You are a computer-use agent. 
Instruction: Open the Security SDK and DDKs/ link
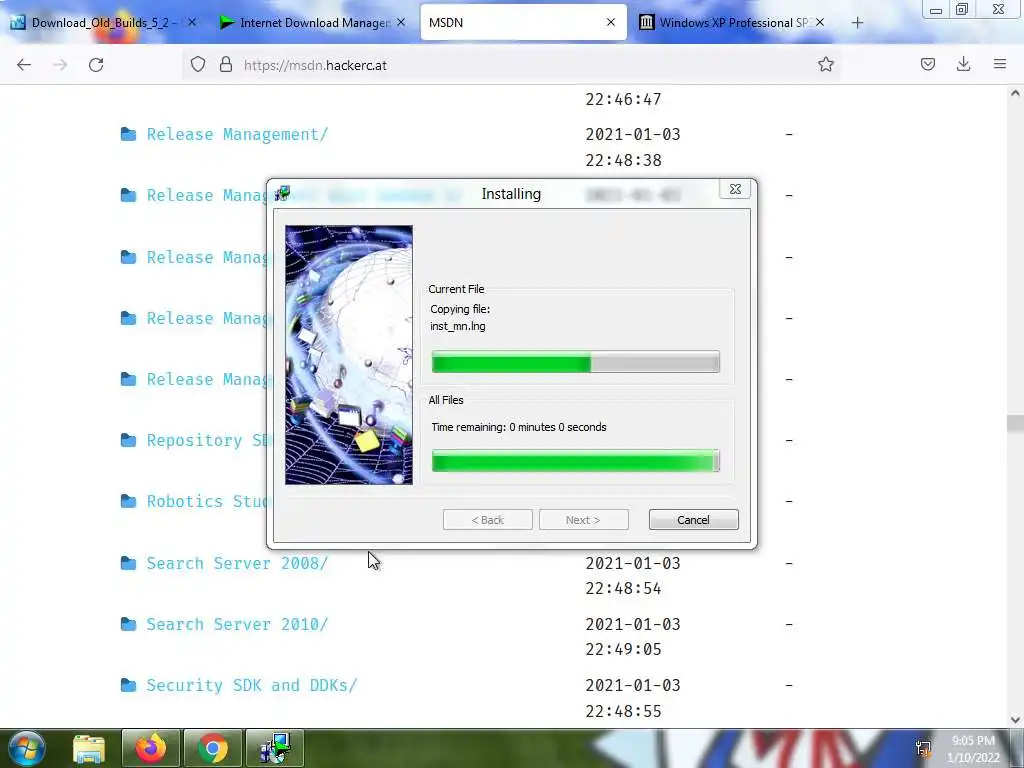click(251, 685)
